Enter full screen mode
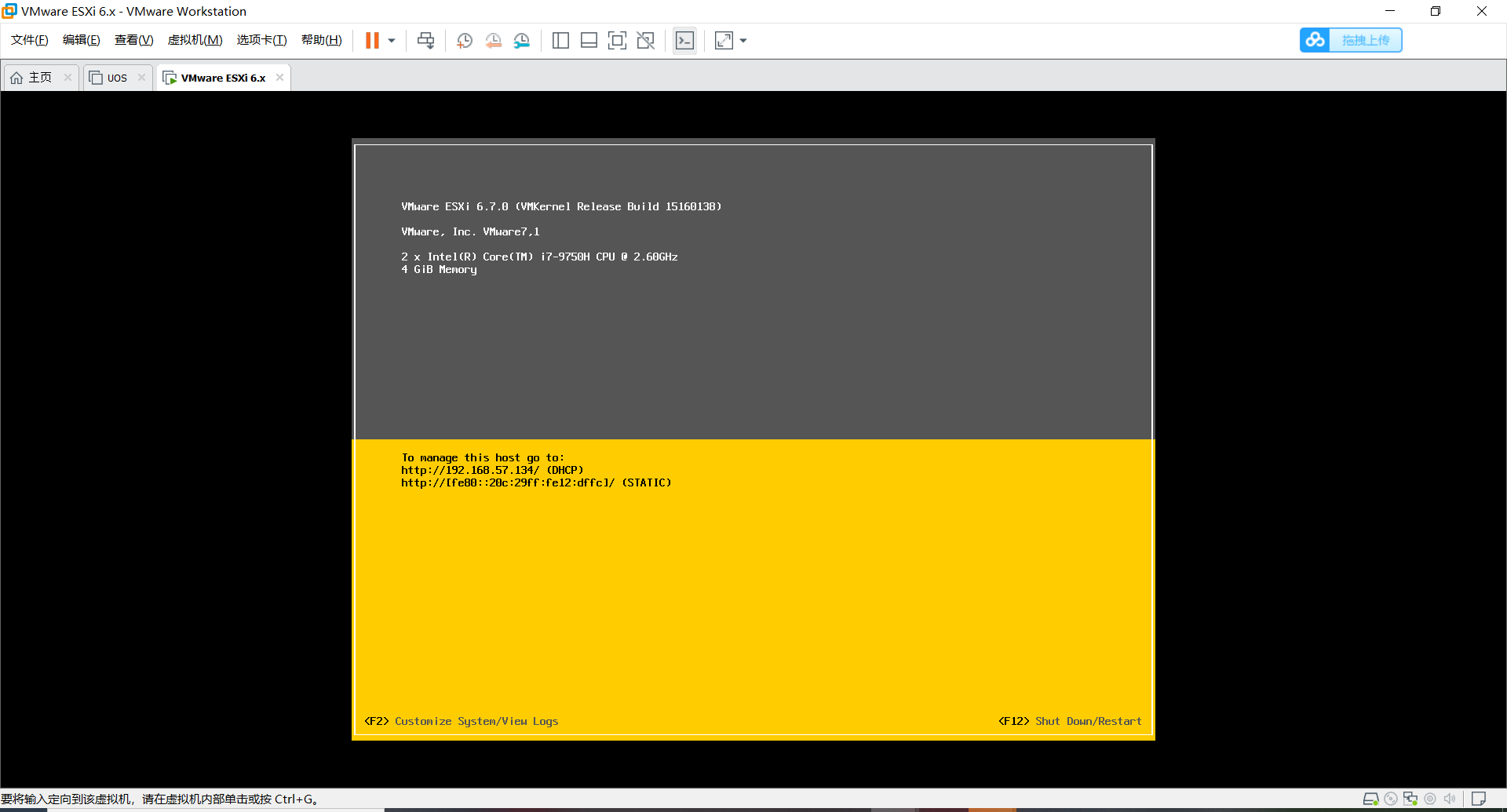The height and width of the screenshot is (812, 1507). pyautogui.click(x=617, y=40)
